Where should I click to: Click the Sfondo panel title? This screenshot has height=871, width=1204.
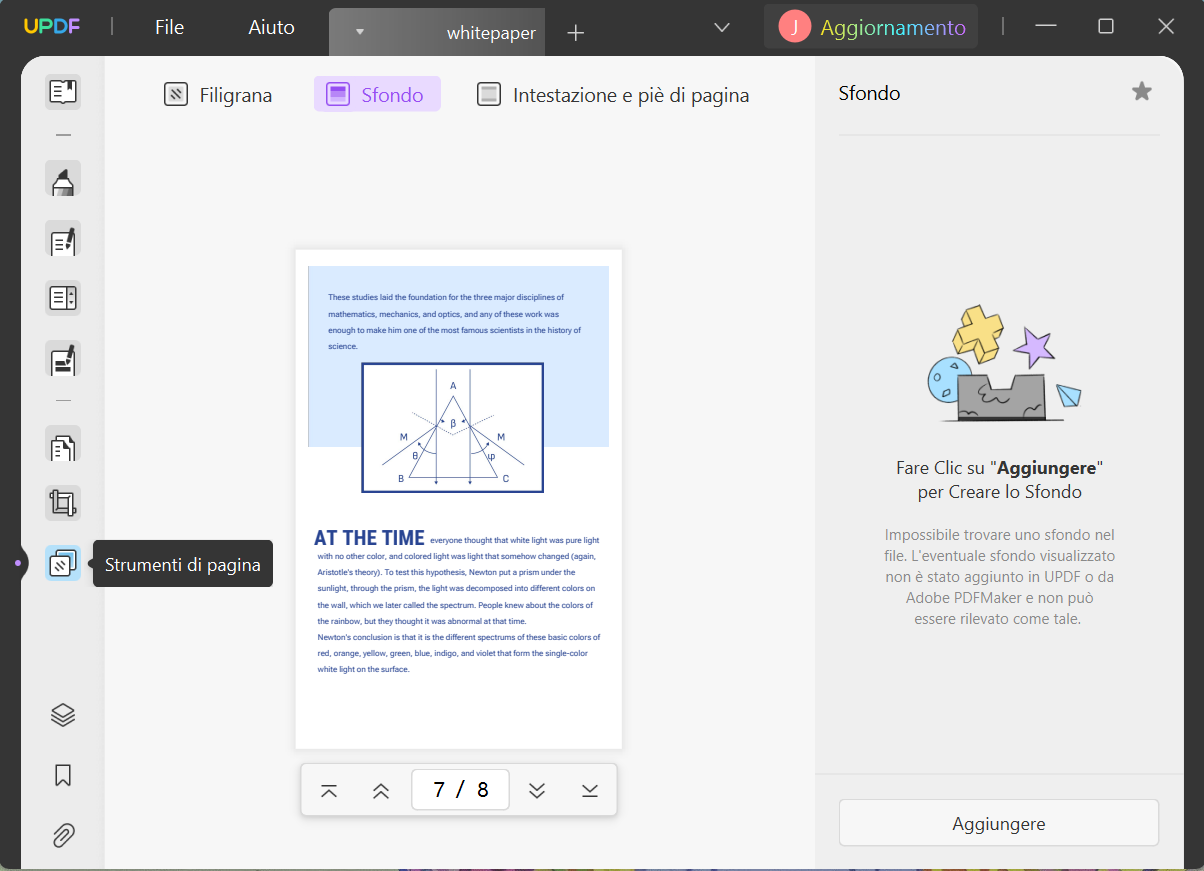(x=869, y=93)
